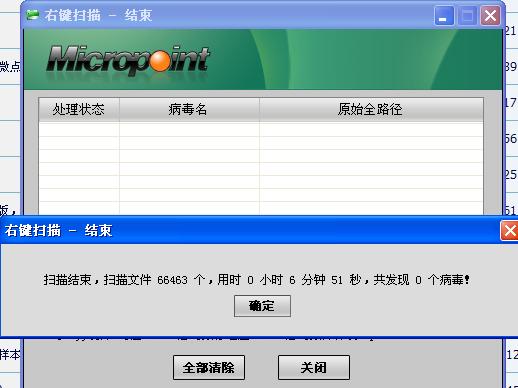Click the 关闭 button at the bottom
Viewport: 518px width, 388px height.
(x=314, y=367)
